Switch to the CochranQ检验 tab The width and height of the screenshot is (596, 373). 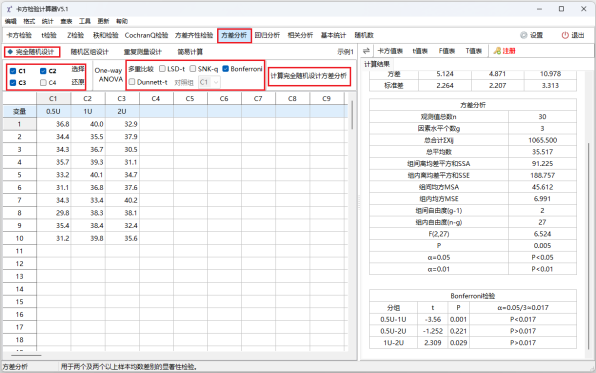(146, 35)
